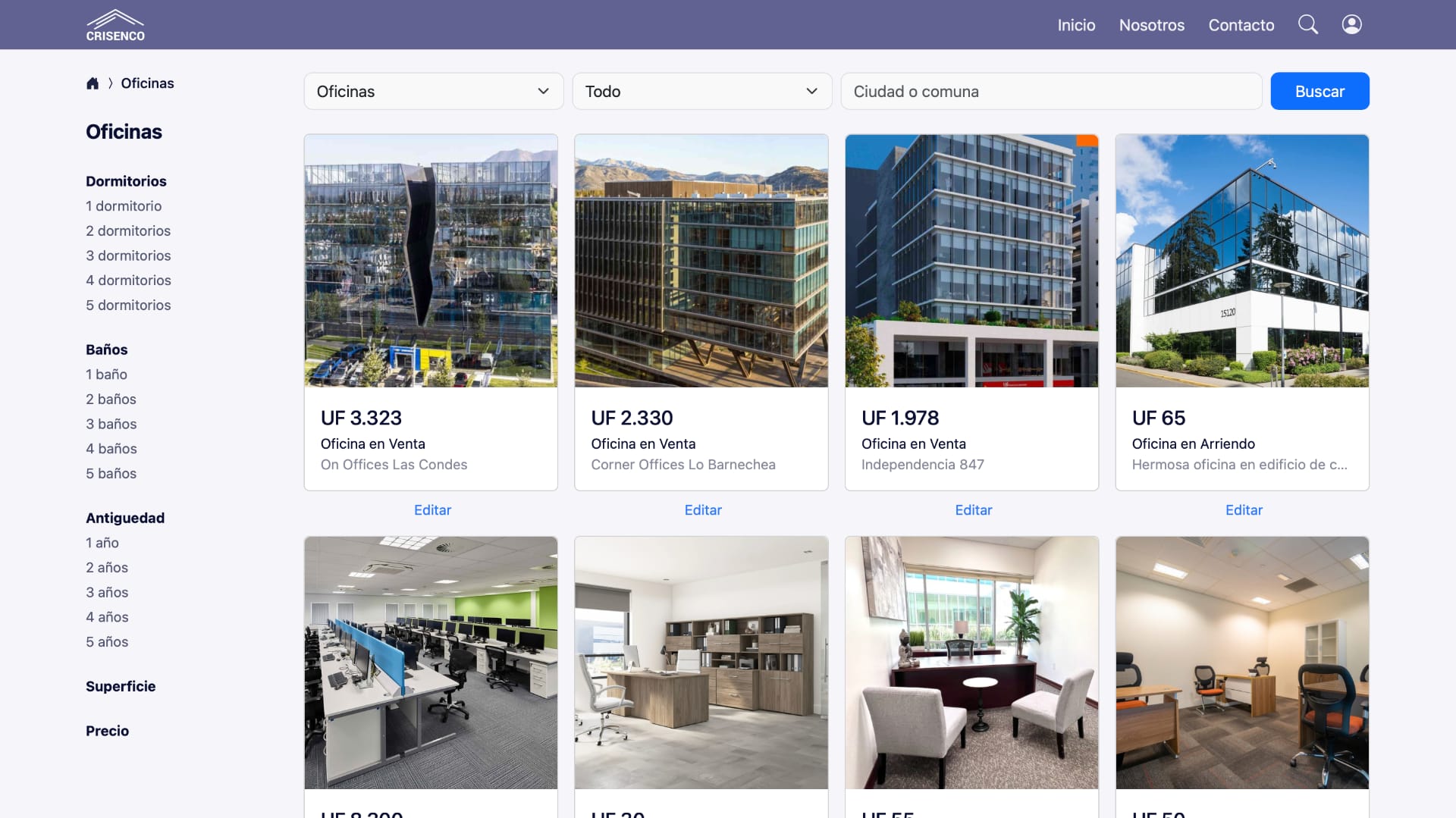The height and width of the screenshot is (818, 1456).
Task: Open the Independencia 847 building thumbnail
Action: click(x=971, y=261)
